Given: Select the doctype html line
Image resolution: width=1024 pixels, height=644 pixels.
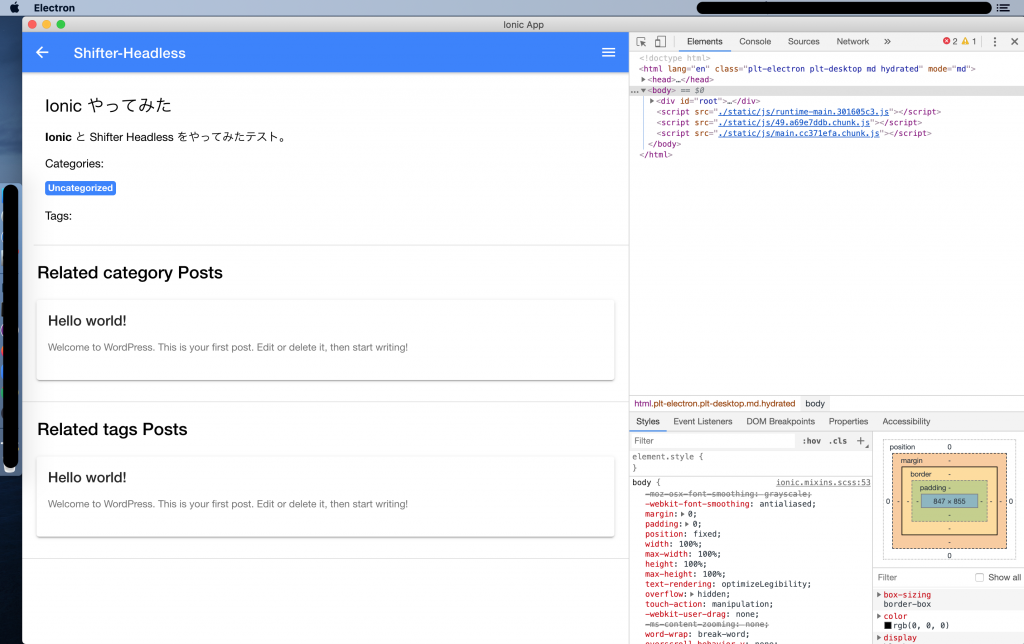Looking at the screenshot, I should [675, 58].
